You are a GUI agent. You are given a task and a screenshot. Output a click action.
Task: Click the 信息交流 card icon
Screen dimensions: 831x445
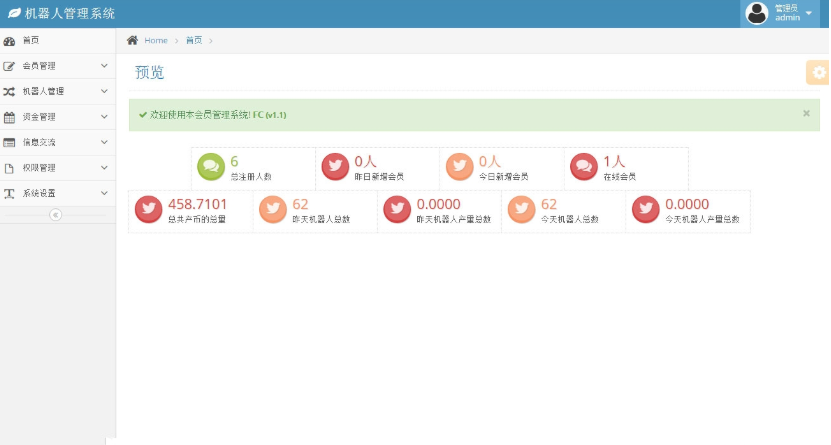point(9,143)
